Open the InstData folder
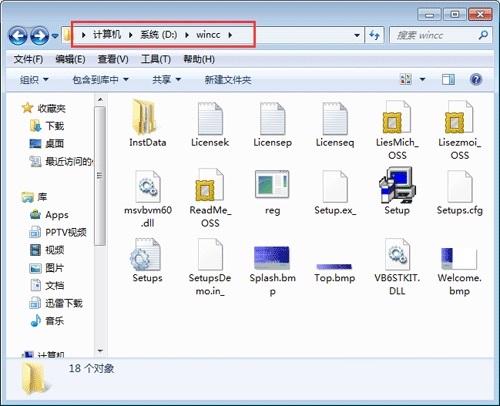Image resolution: width=500 pixels, height=406 pixels. [x=147, y=123]
